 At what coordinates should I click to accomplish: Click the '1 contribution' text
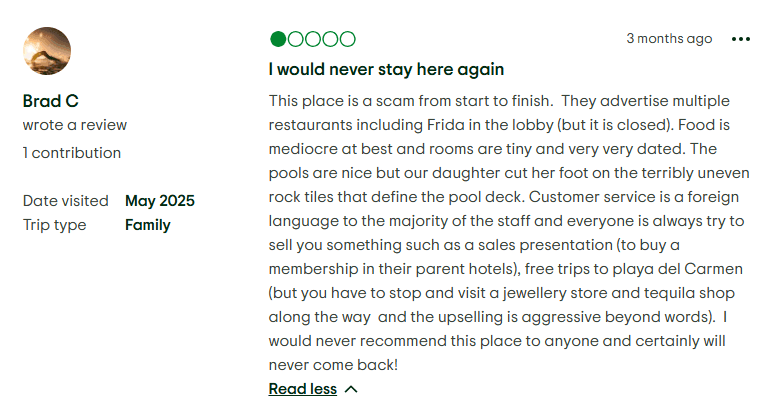coord(72,153)
